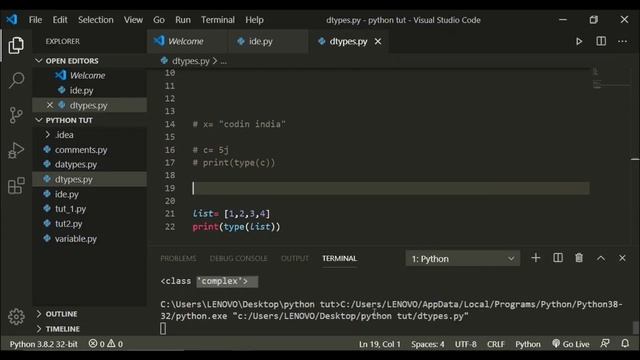Viewport: 640px width, 360px height.
Task: Select Welcome in Open Editors list
Action: [89, 76]
